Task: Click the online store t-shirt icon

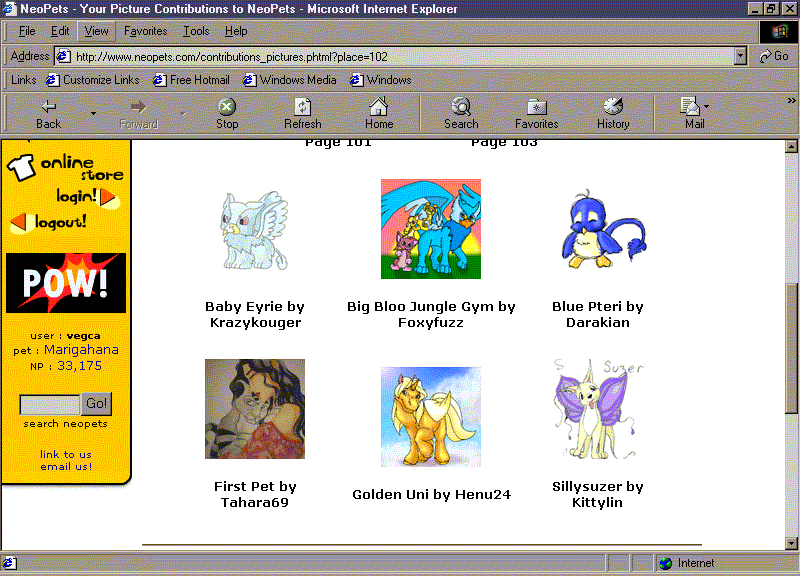Action: tap(20, 167)
